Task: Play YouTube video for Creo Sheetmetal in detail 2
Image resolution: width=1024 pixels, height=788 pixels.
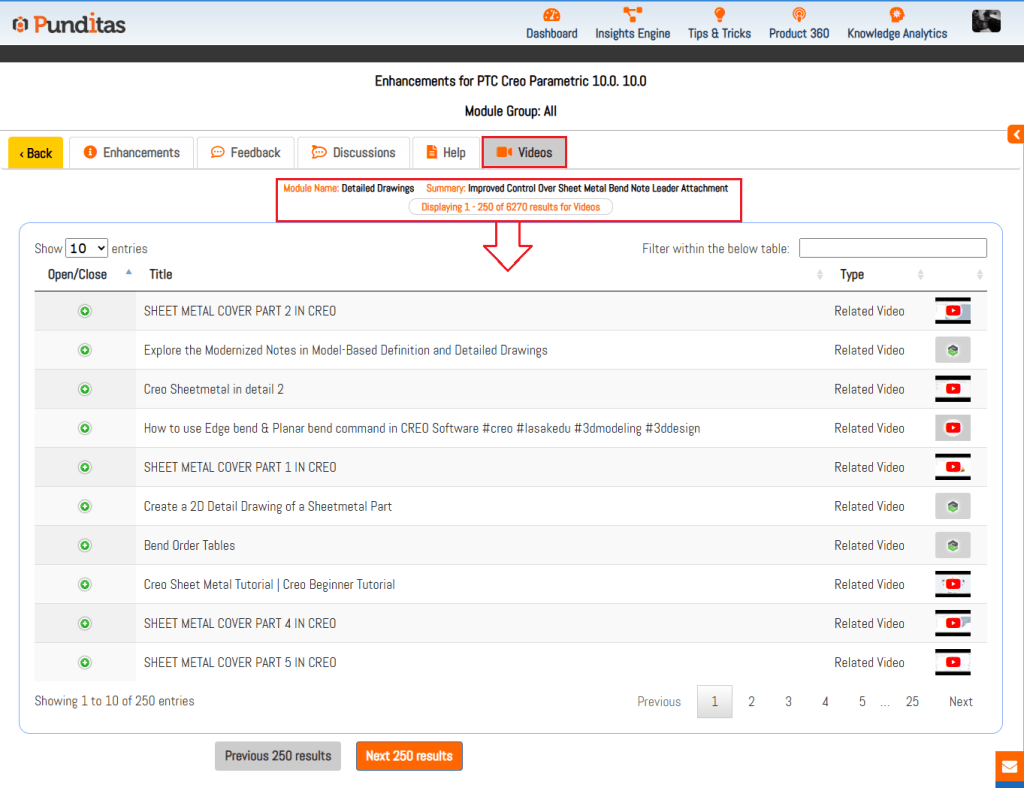Action: pyautogui.click(x=952, y=389)
